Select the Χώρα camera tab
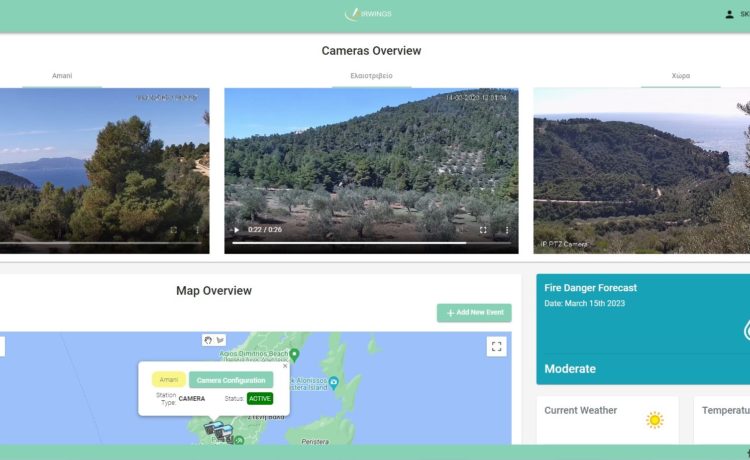750x460 pixels. 680,76
